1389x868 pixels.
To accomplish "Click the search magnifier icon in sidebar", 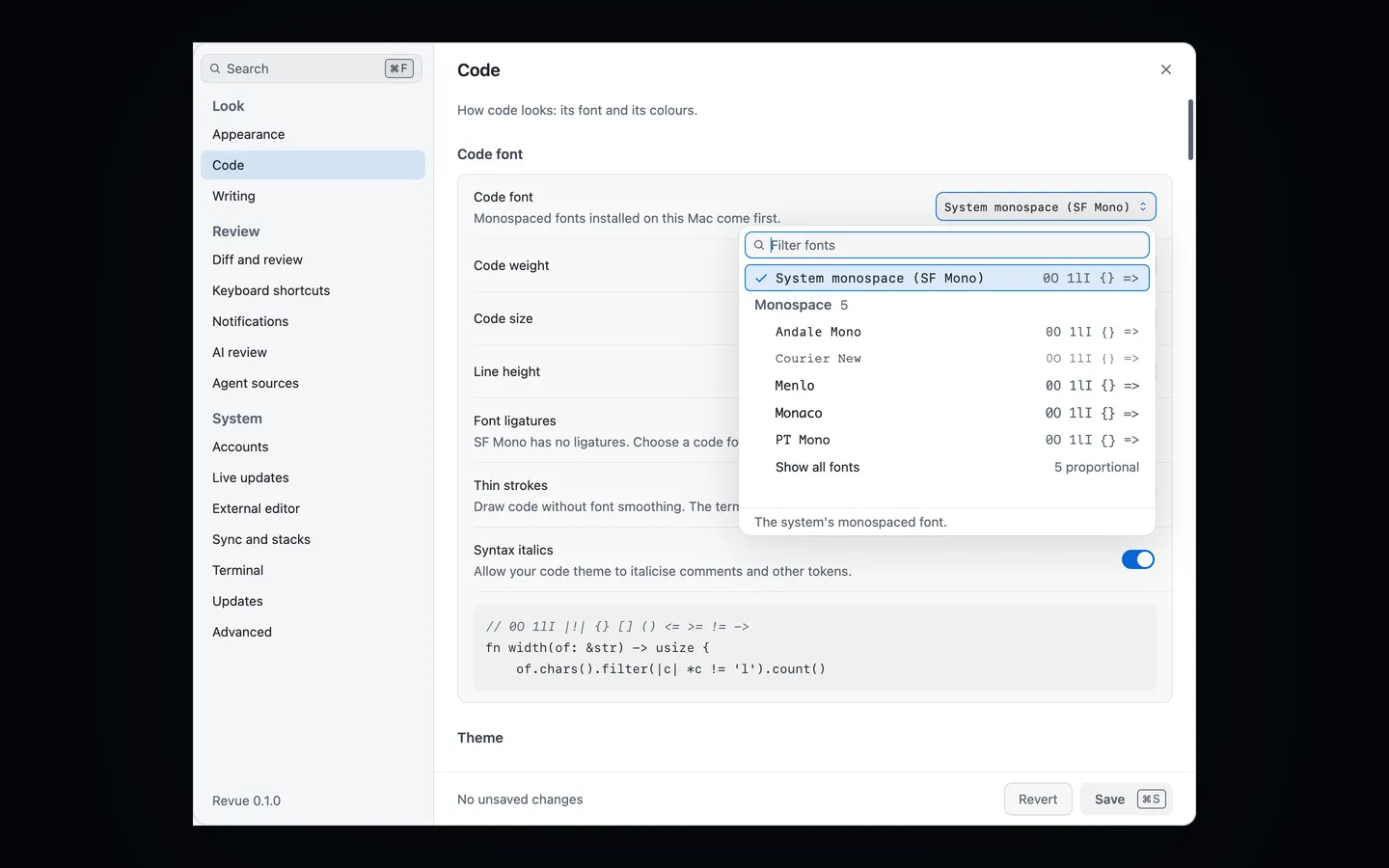I will (x=215, y=68).
